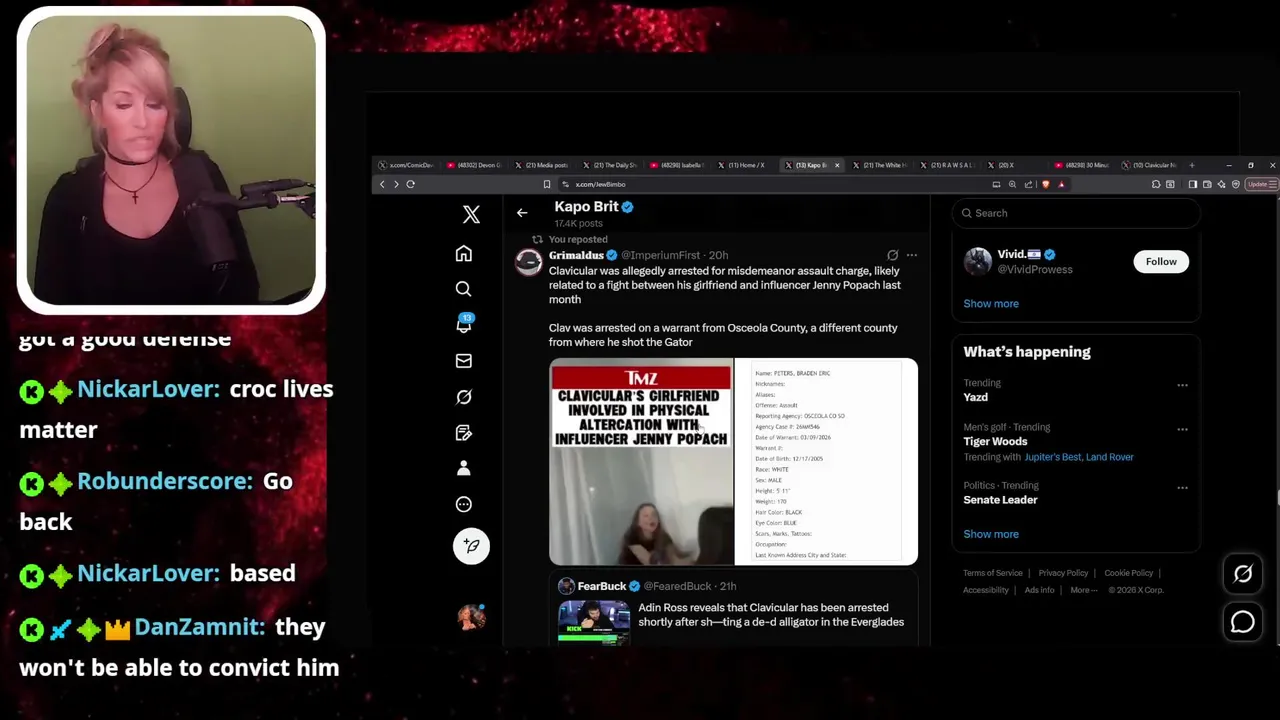This screenshot has width=1280, height=720.
Task: Switch to the x.com/ComicDave browser tab
Action: (x=408, y=165)
